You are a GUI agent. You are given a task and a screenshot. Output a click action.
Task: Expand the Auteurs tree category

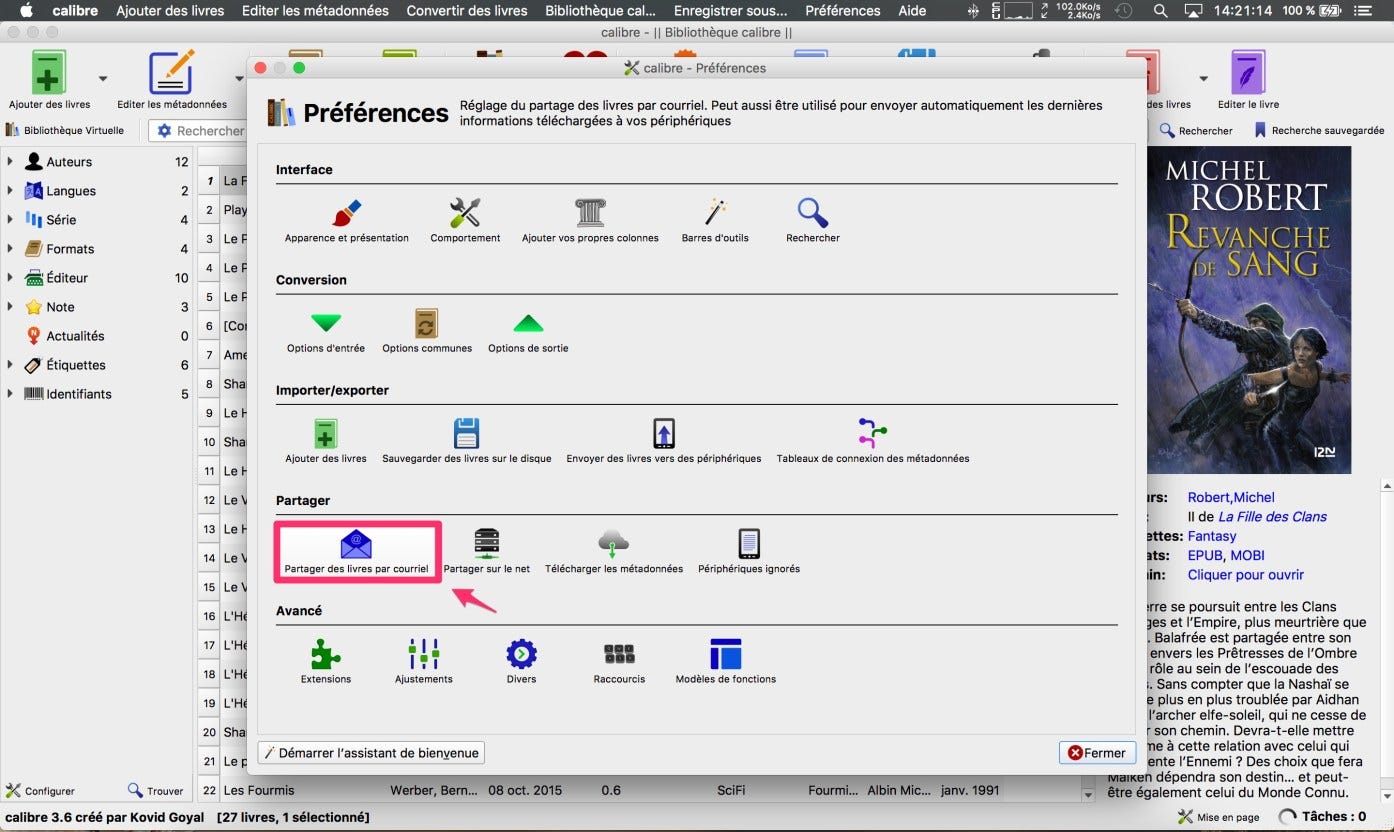coord(10,161)
